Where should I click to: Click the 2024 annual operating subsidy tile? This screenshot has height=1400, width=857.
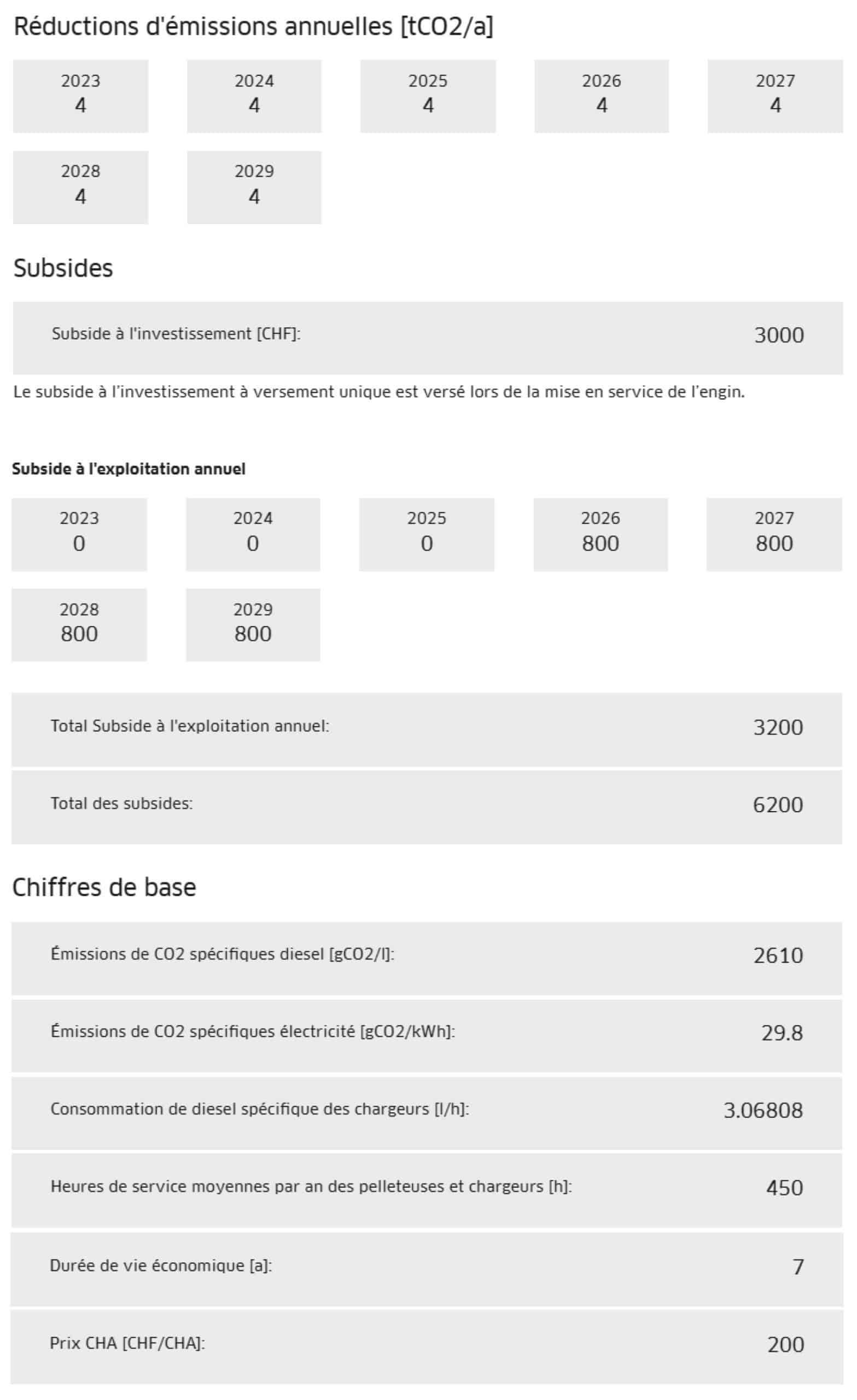(x=253, y=535)
